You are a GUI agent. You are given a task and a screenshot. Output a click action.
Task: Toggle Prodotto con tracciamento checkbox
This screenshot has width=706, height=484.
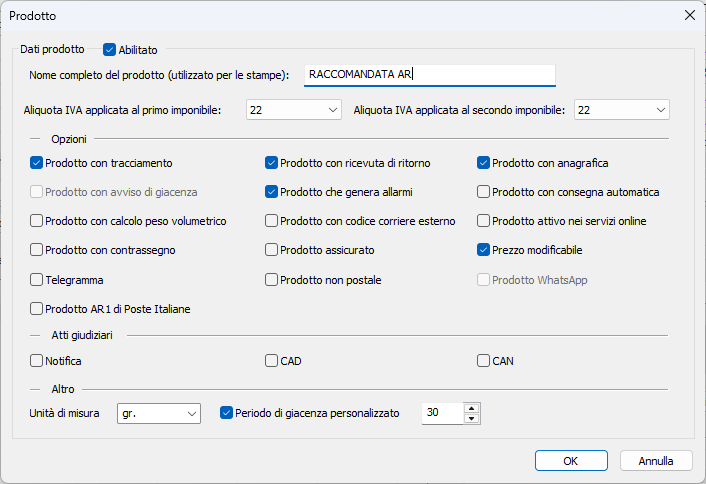(x=37, y=163)
